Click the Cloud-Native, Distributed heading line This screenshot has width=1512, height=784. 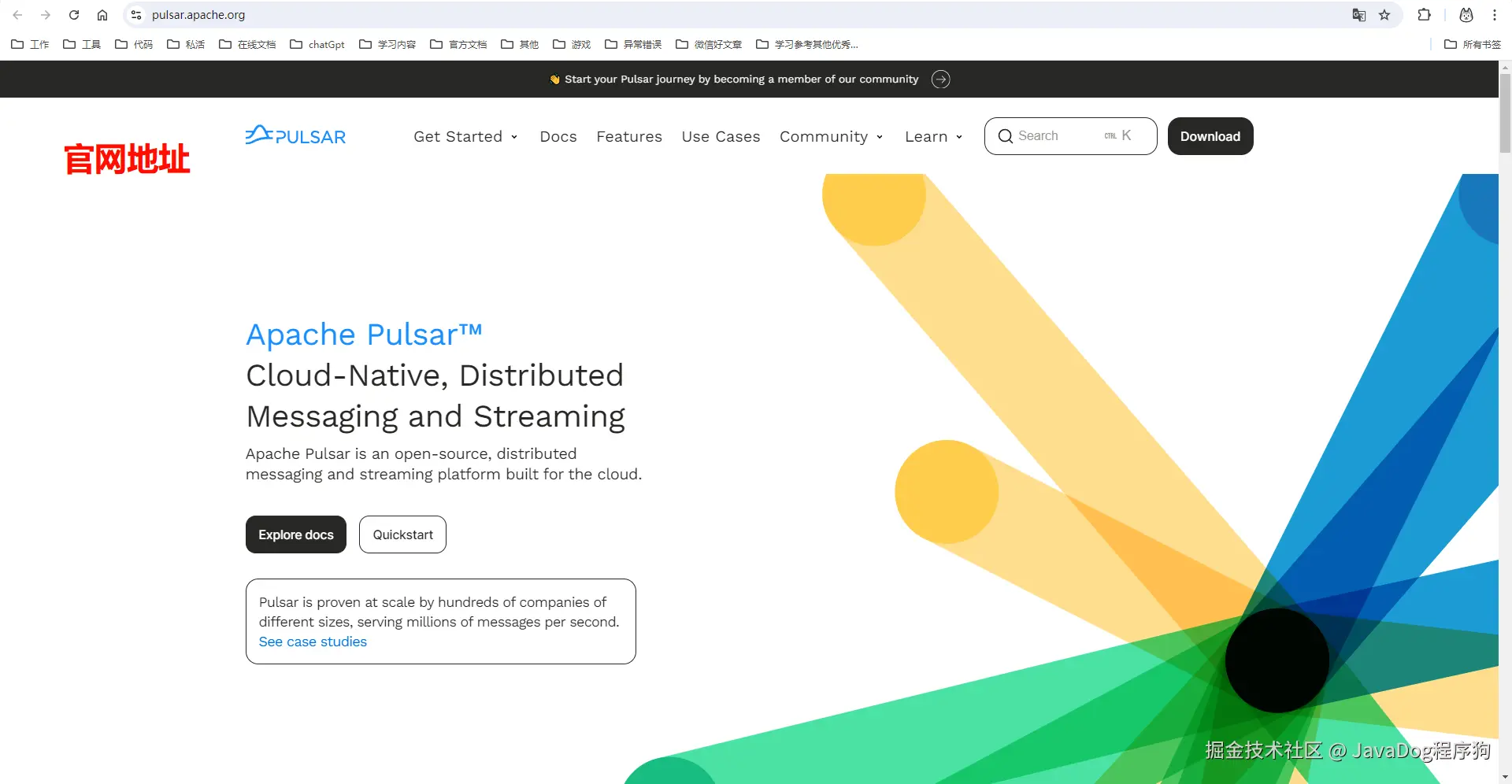click(x=435, y=375)
